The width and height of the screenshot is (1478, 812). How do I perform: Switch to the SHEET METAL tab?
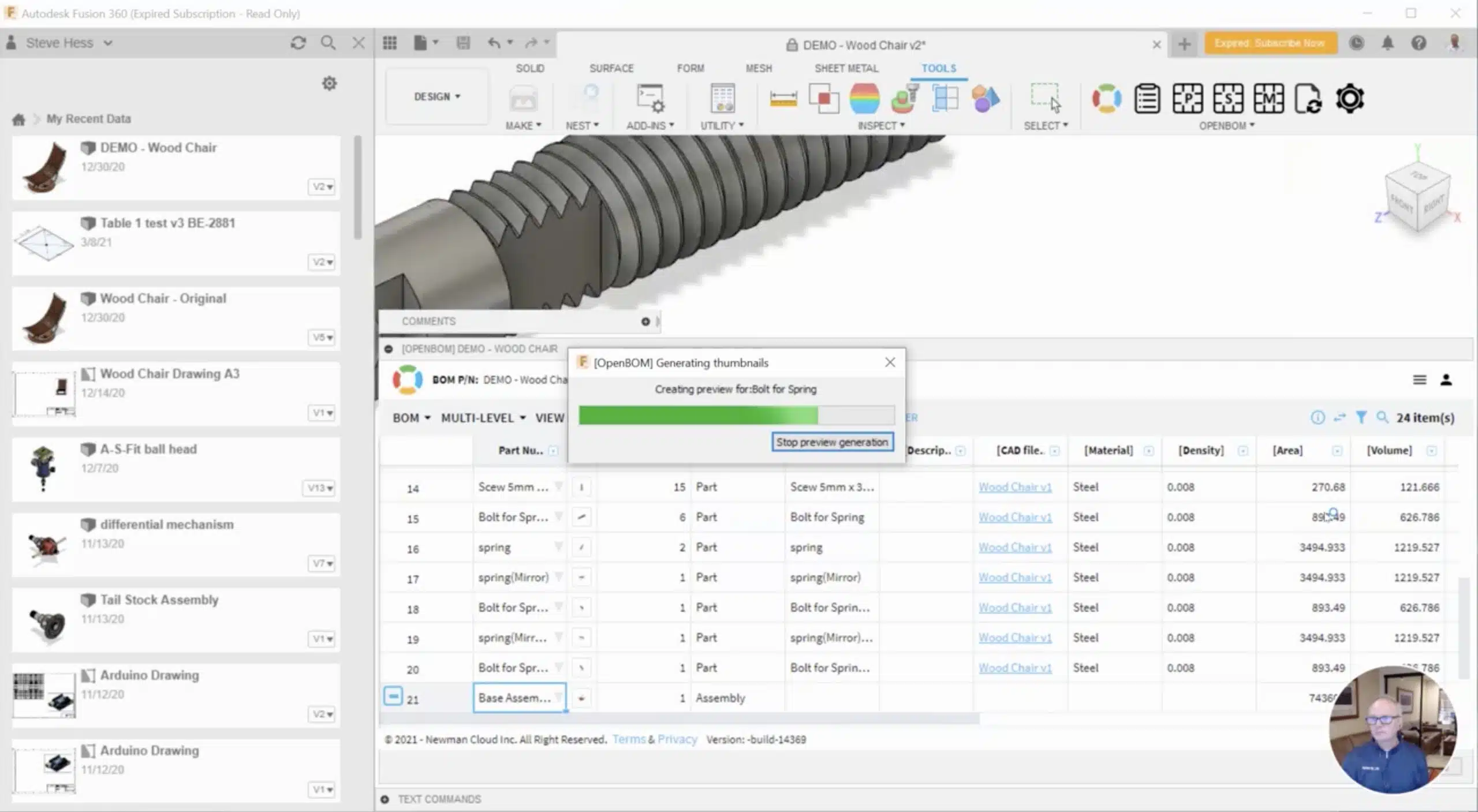coord(846,68)
